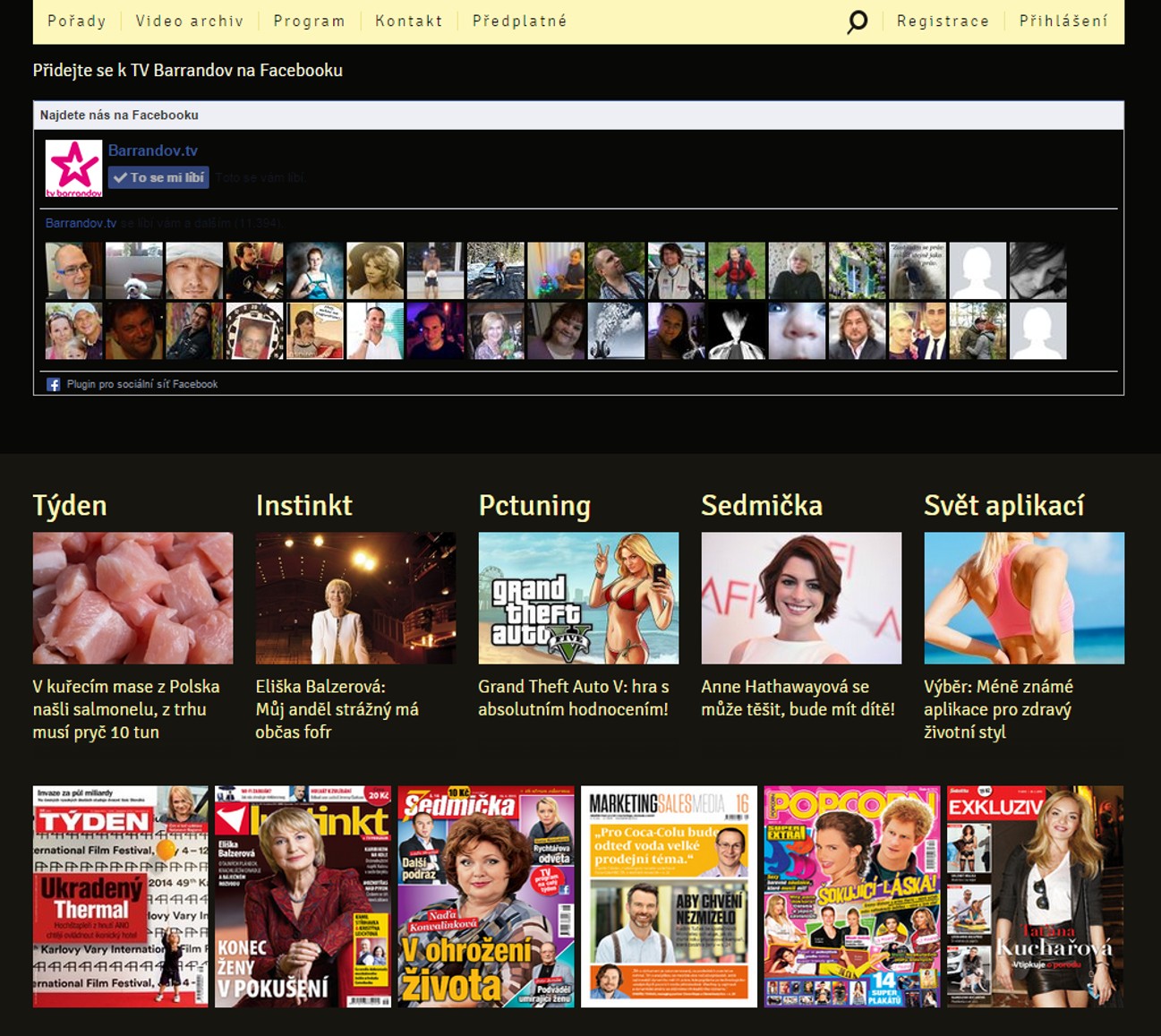
Task: Click the TV Barrandov star logo
Action: pos(73,168)
